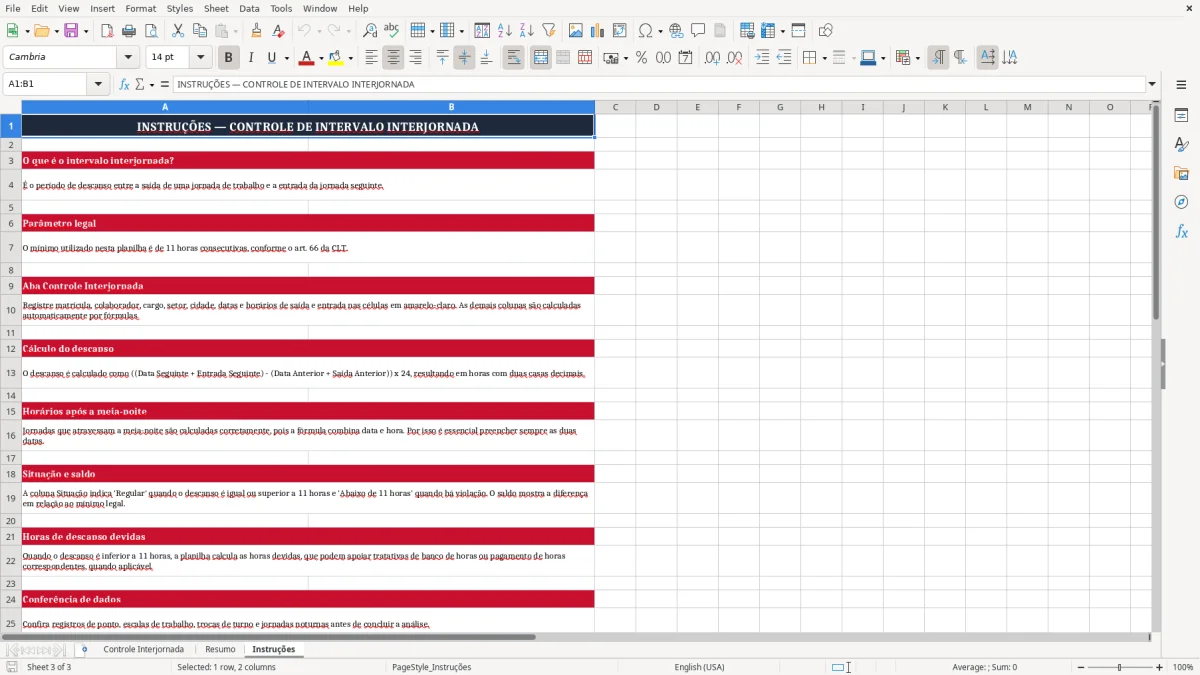Open the font size dropdown
1200x675 pixels.
(200, 58)
